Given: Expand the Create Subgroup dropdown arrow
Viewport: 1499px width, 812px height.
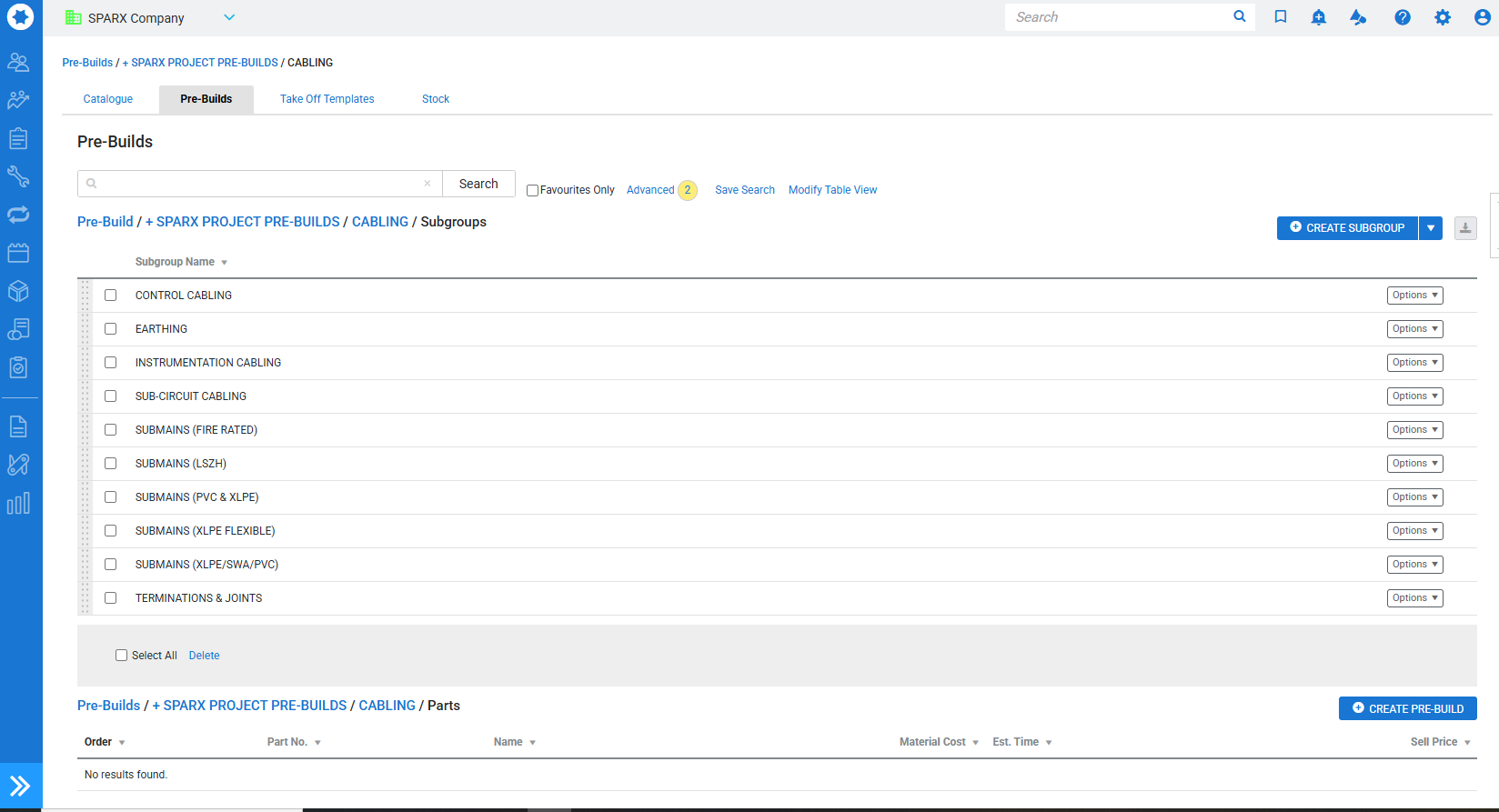Looking at the screenshot, I should tap(1431, 228).
